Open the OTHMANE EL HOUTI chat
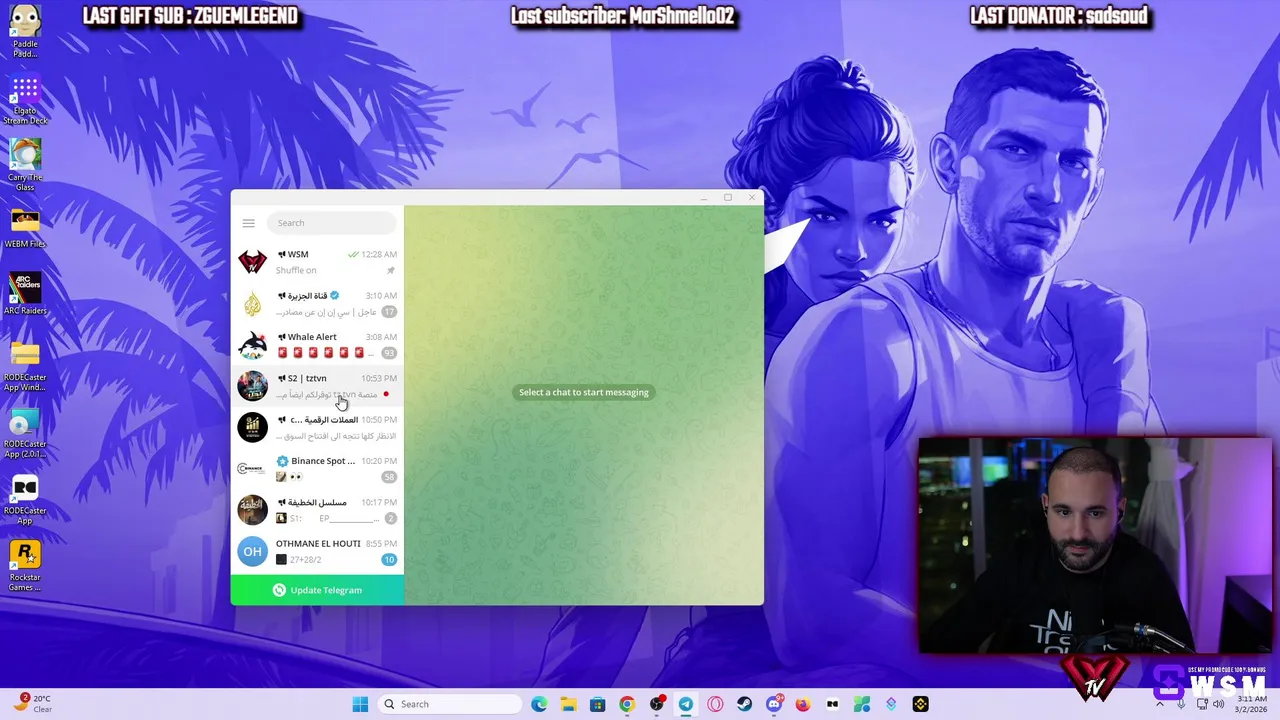The width and height of the screenshot is (1280, 720). click(x=318, y=551)
